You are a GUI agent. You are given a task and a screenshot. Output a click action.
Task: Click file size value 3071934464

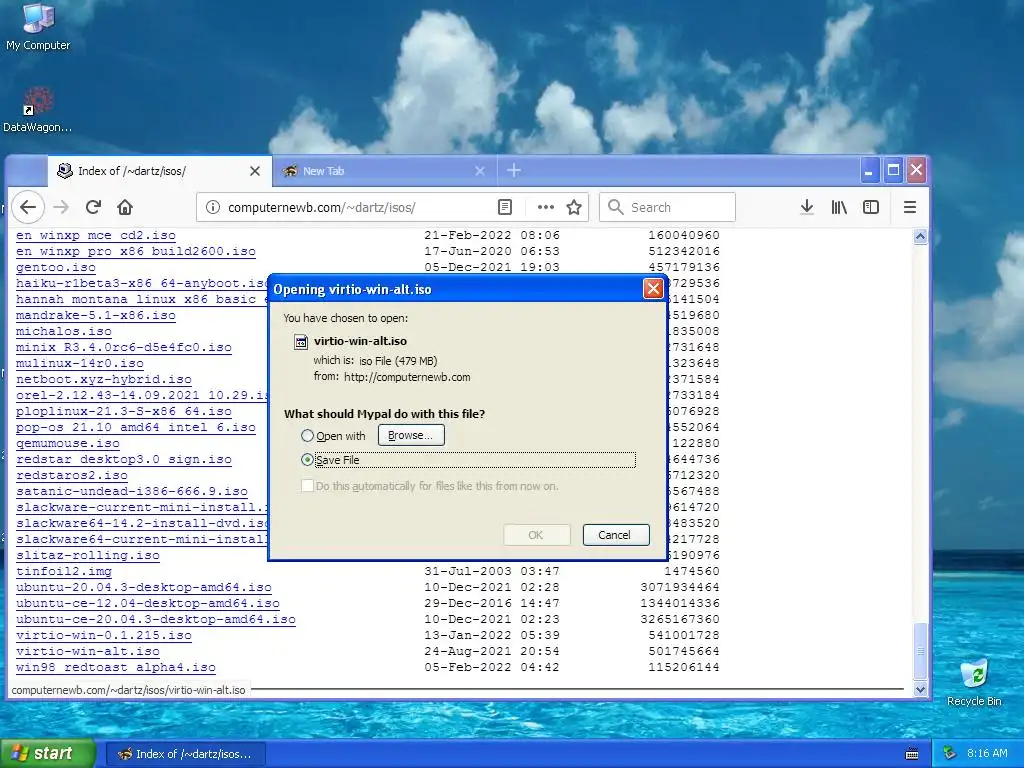click(x=680, y=587)
